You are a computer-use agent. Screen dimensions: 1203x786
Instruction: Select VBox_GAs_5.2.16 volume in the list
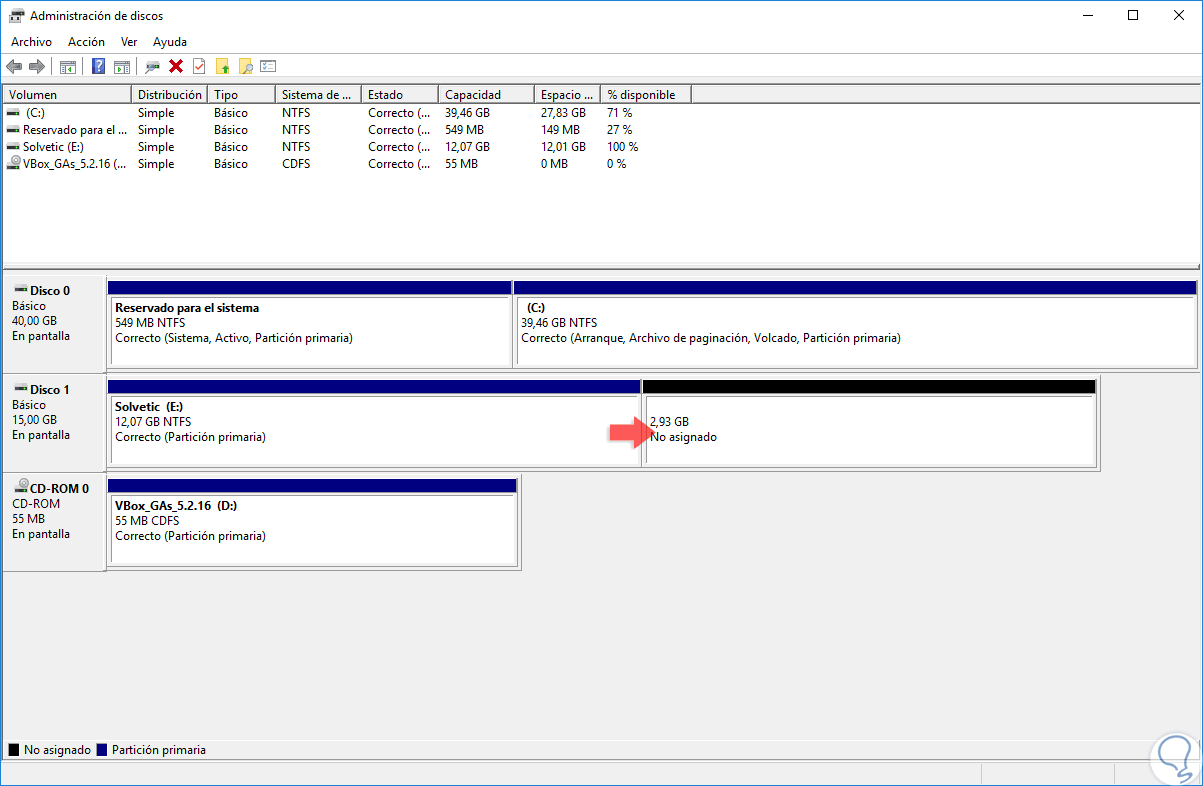coord(75,164)
